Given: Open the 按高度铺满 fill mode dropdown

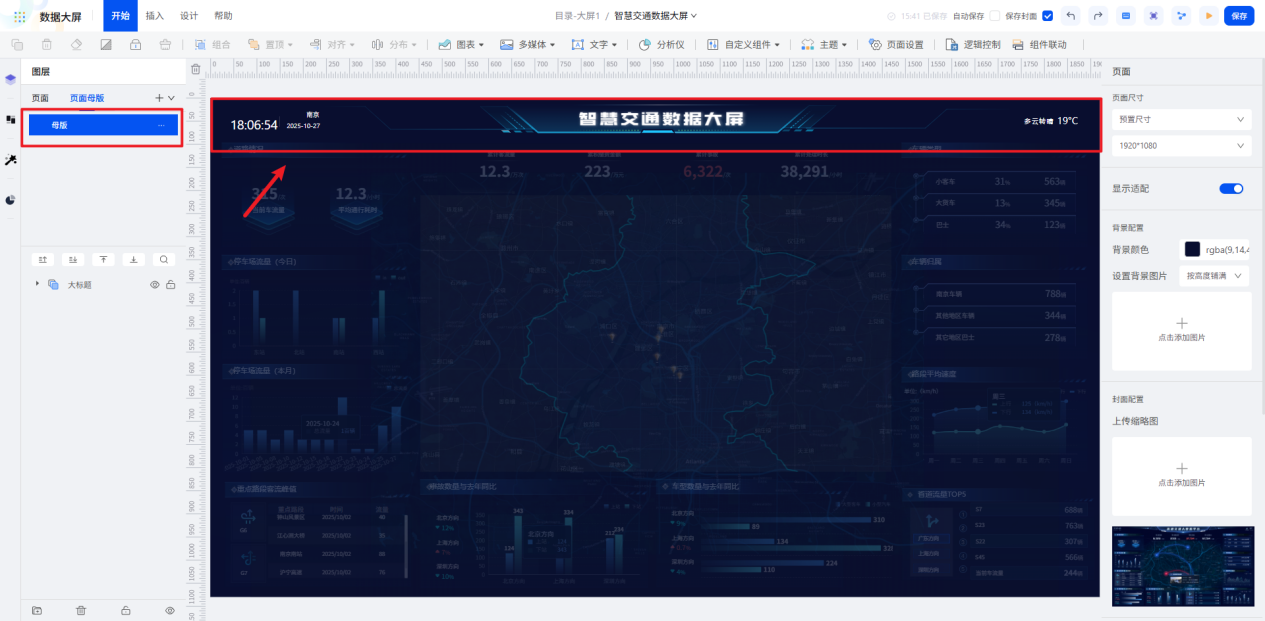Looking at the screenshot, I should [1215, 275].
